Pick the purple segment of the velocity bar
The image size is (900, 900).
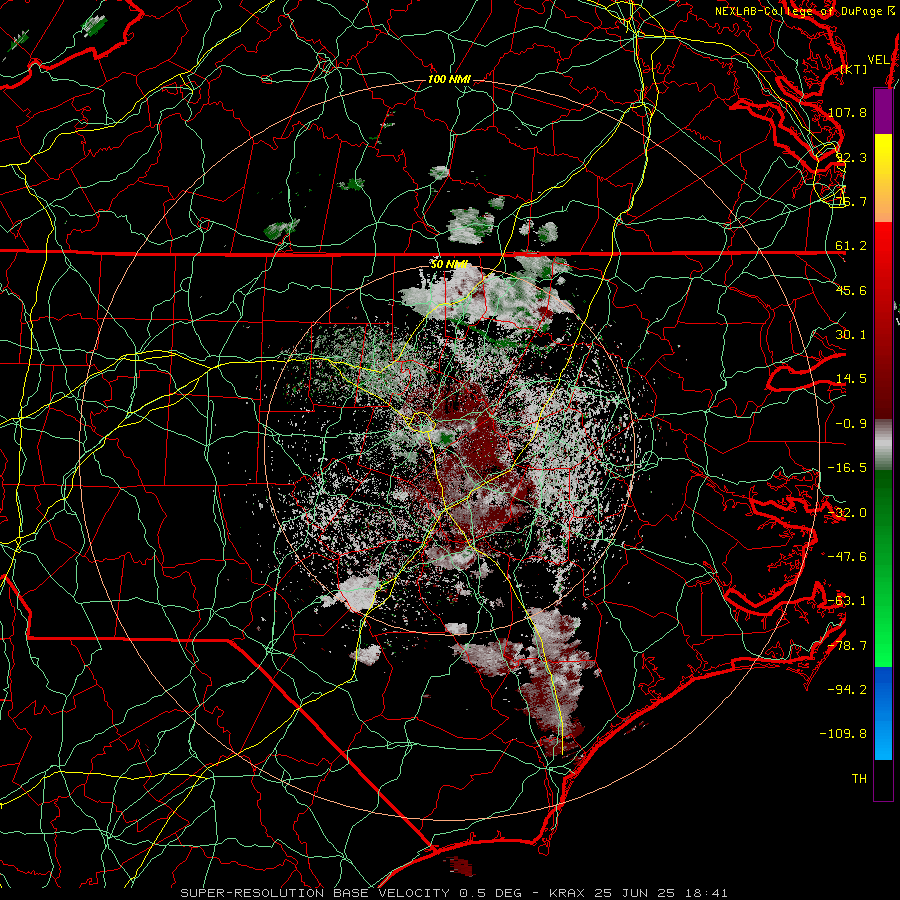tap(883, 111)
